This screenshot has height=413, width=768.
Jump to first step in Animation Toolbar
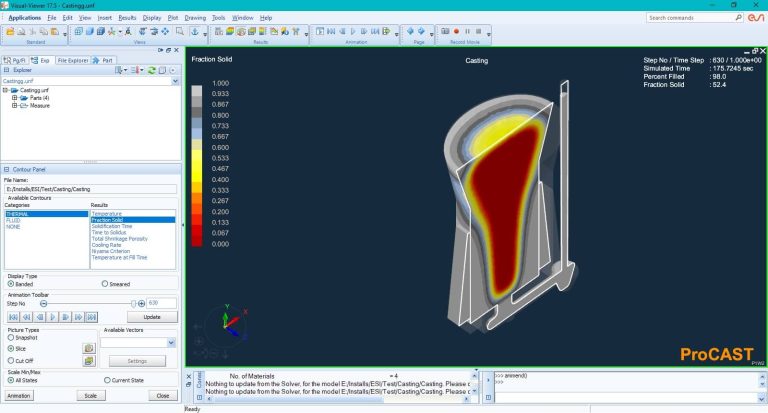pyautogui.click(x=13, y=316)
